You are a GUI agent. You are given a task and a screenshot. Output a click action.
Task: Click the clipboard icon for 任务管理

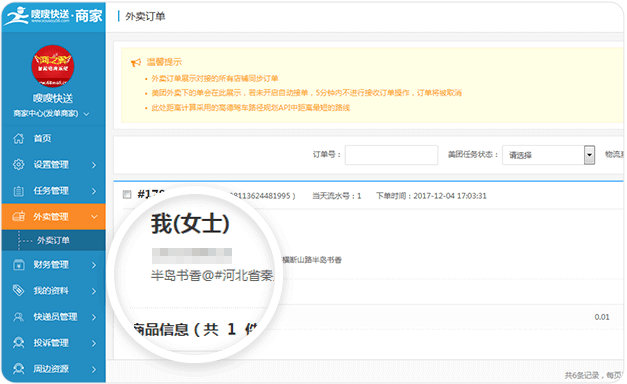(18, 191)
